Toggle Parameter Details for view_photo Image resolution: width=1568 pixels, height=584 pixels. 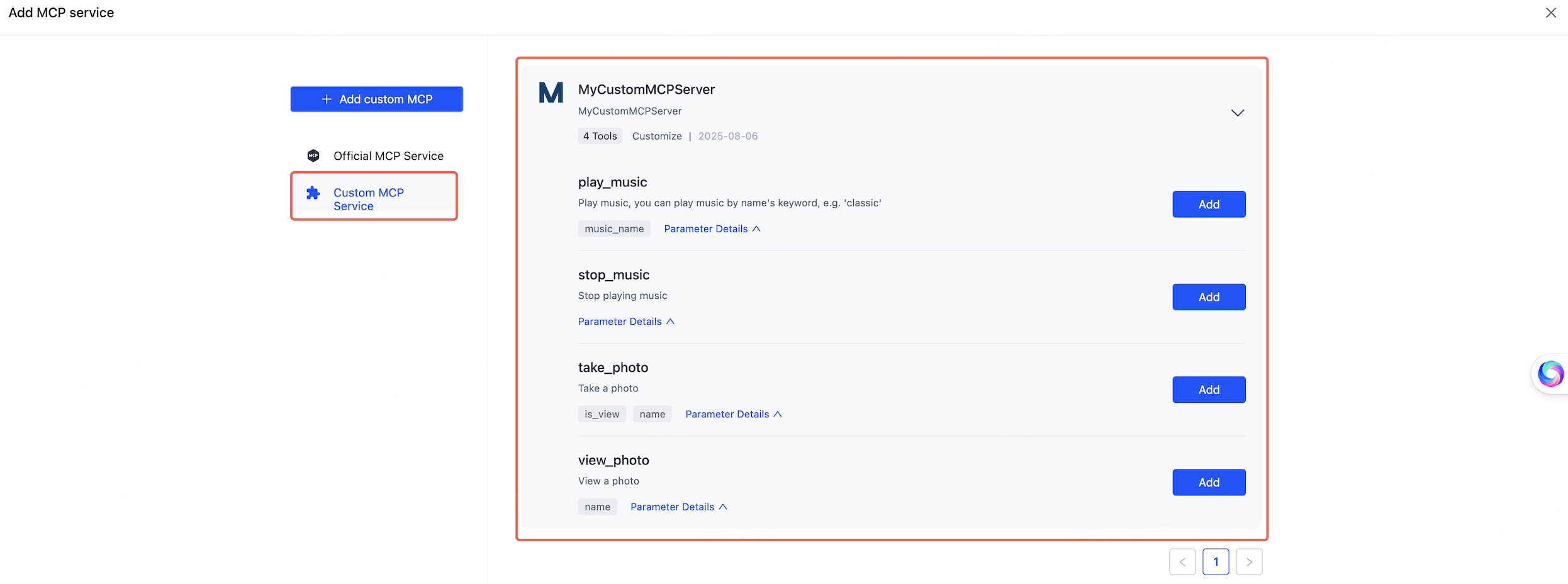tap(679, 507)
